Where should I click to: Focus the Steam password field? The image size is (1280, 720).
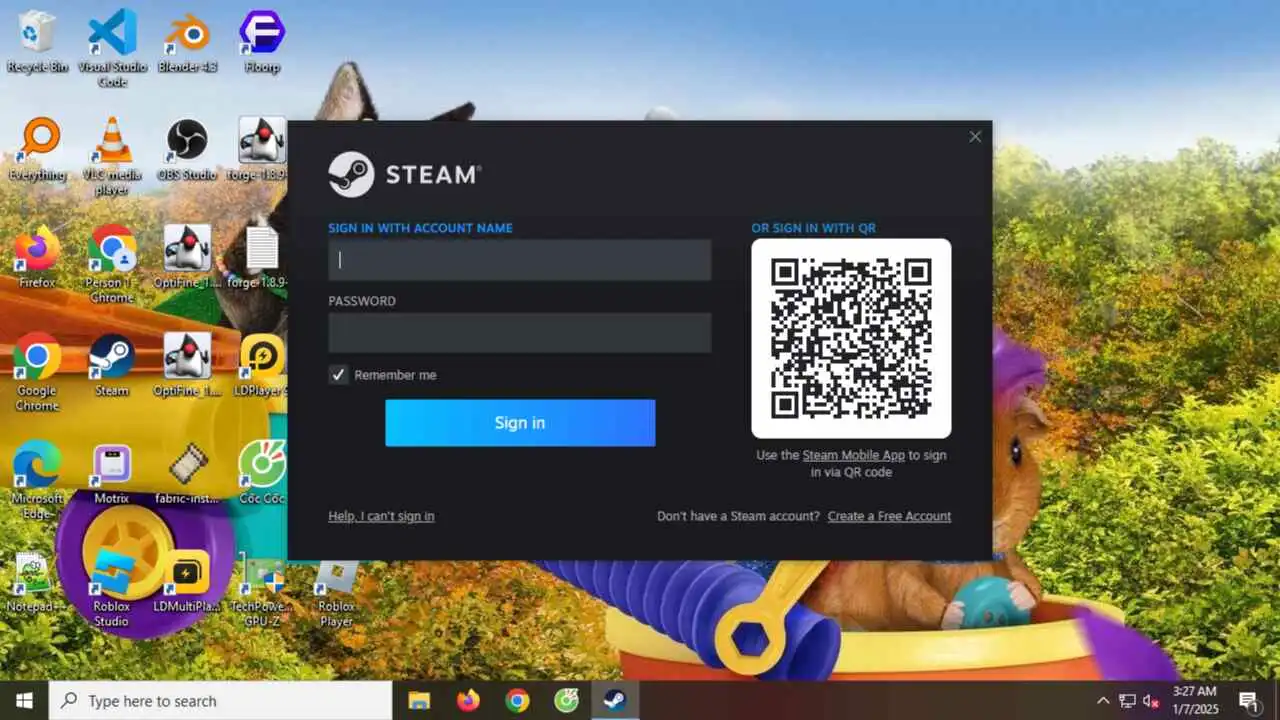pyautogui.click(x=520, y=333)
